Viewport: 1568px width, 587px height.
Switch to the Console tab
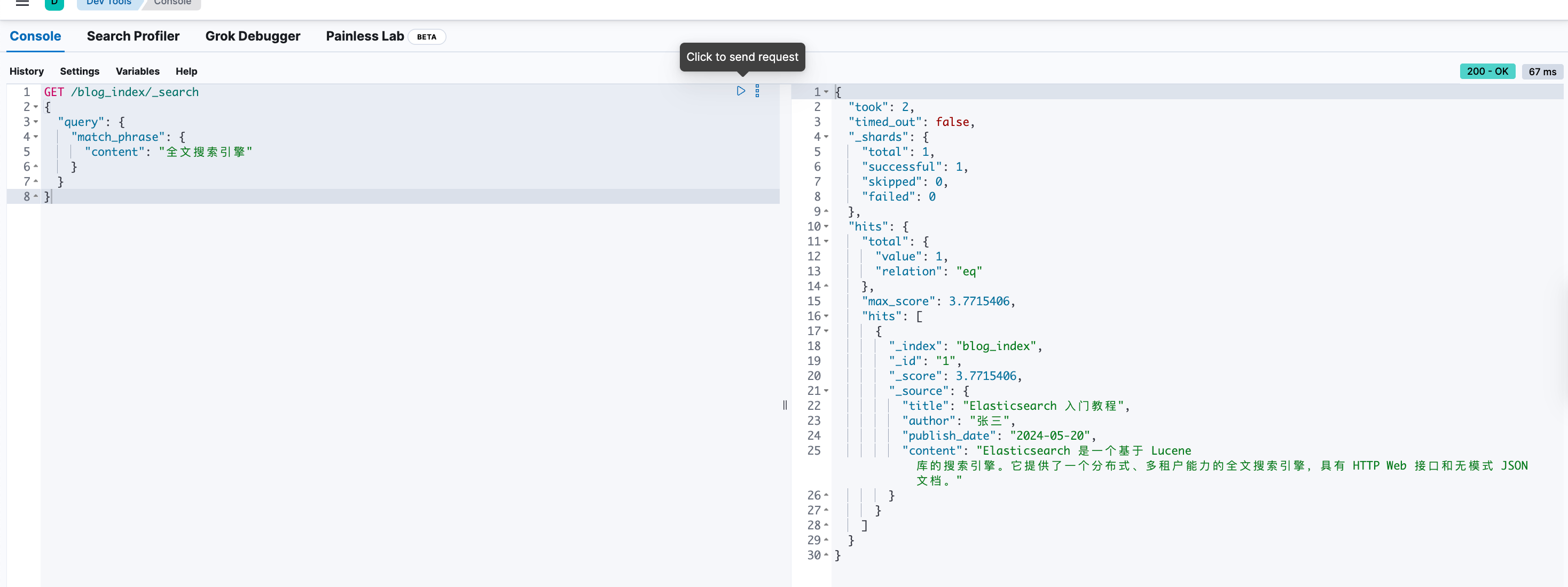pyautogui.click(x=35, y=36)
